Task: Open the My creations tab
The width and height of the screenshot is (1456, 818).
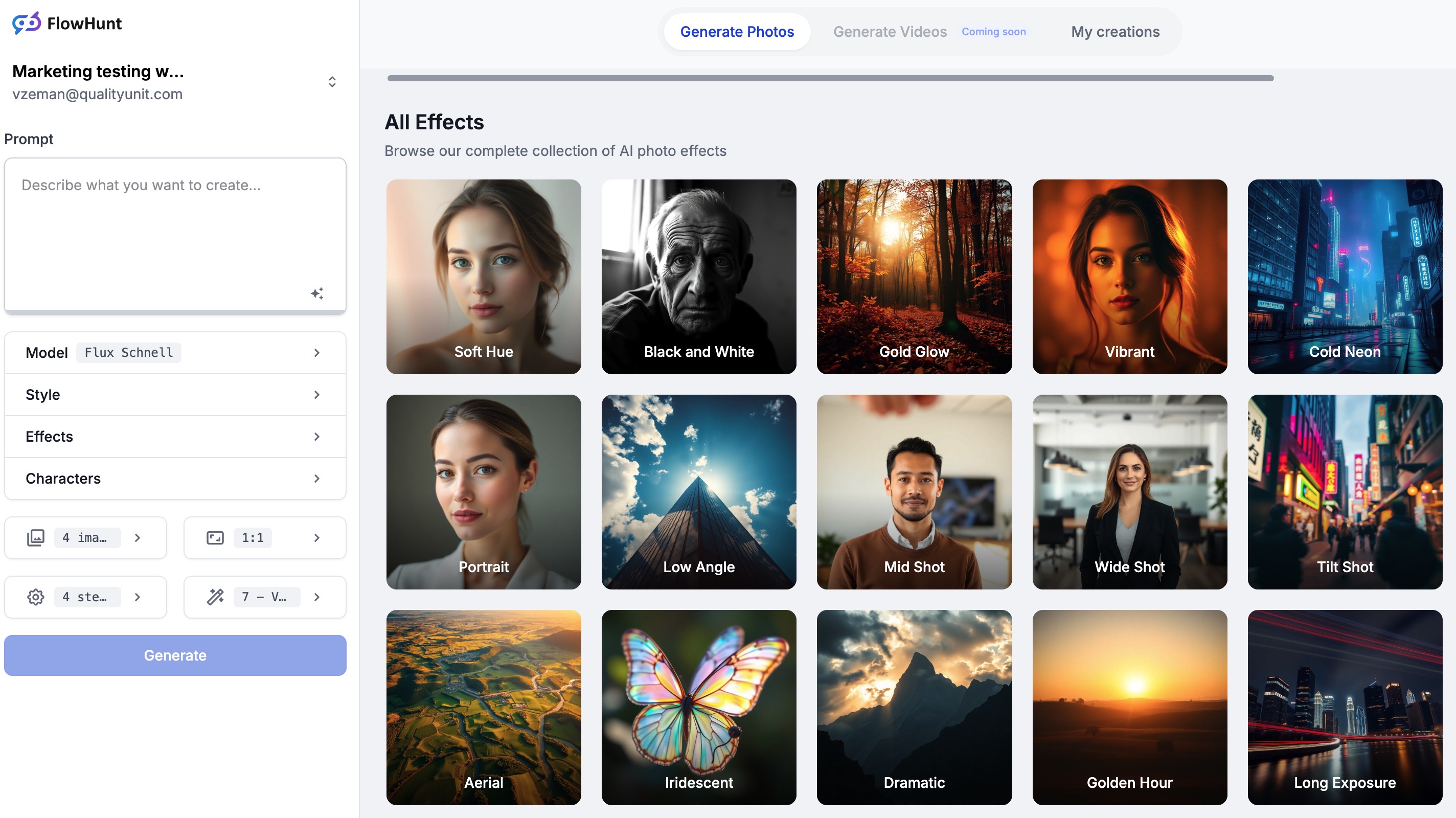Action: (1114, 32)
